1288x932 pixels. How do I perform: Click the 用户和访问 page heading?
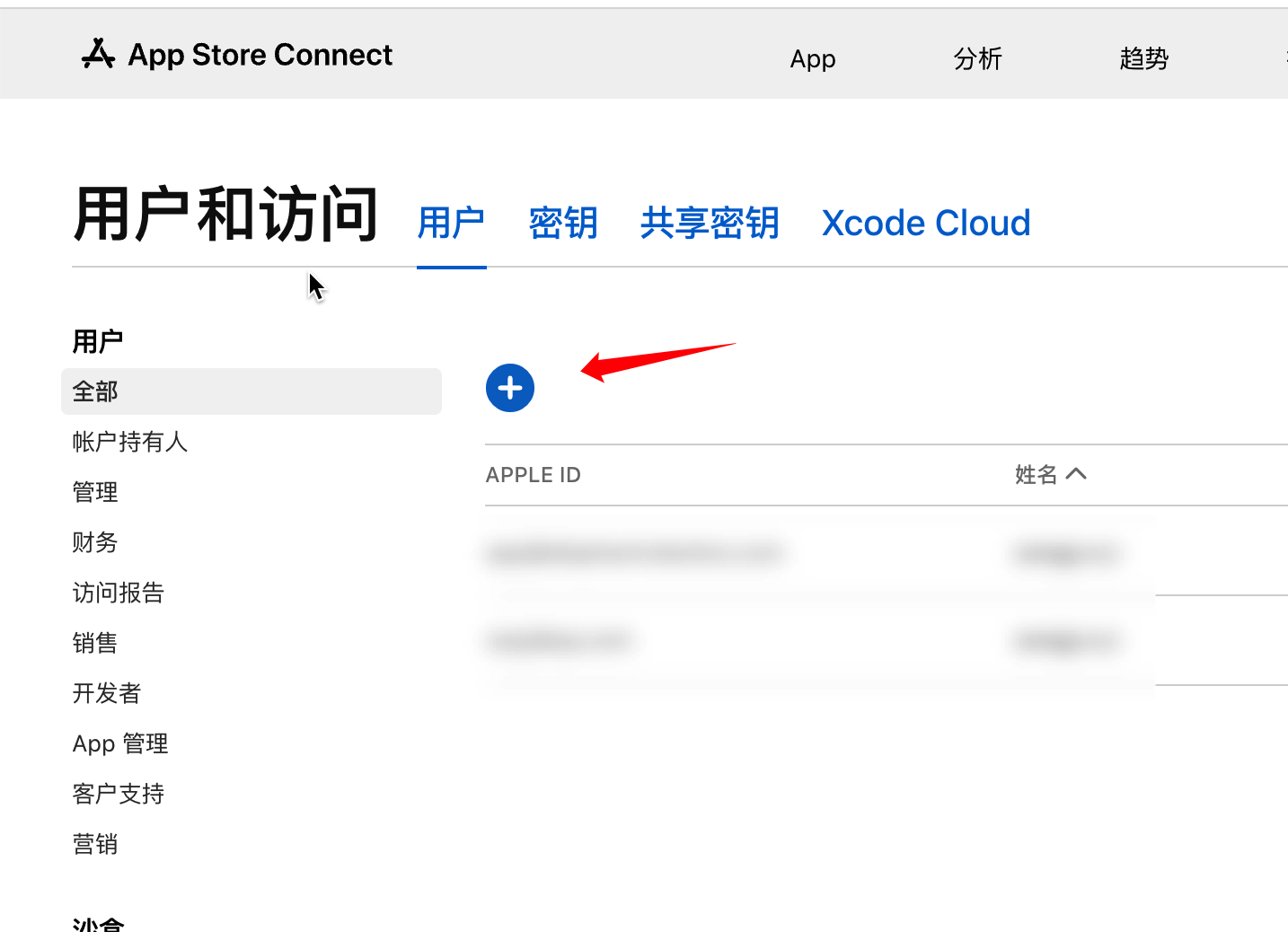click(225, 215)
